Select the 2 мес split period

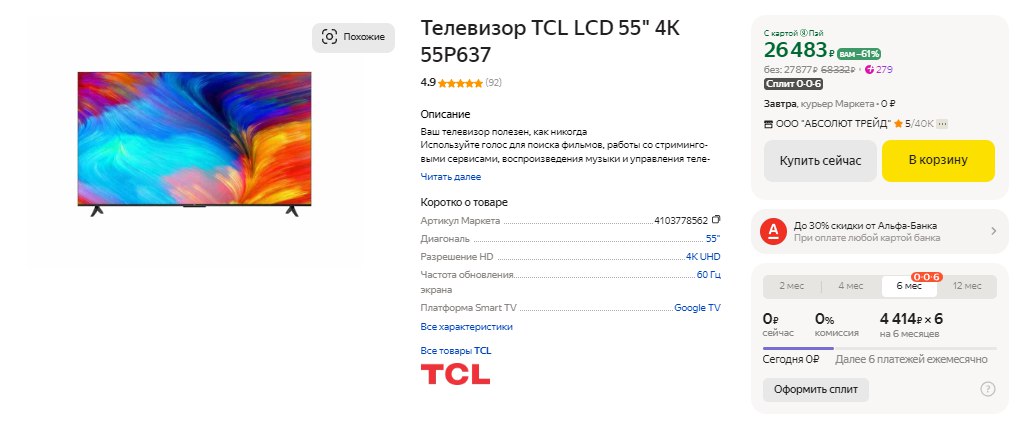[793, 287]
